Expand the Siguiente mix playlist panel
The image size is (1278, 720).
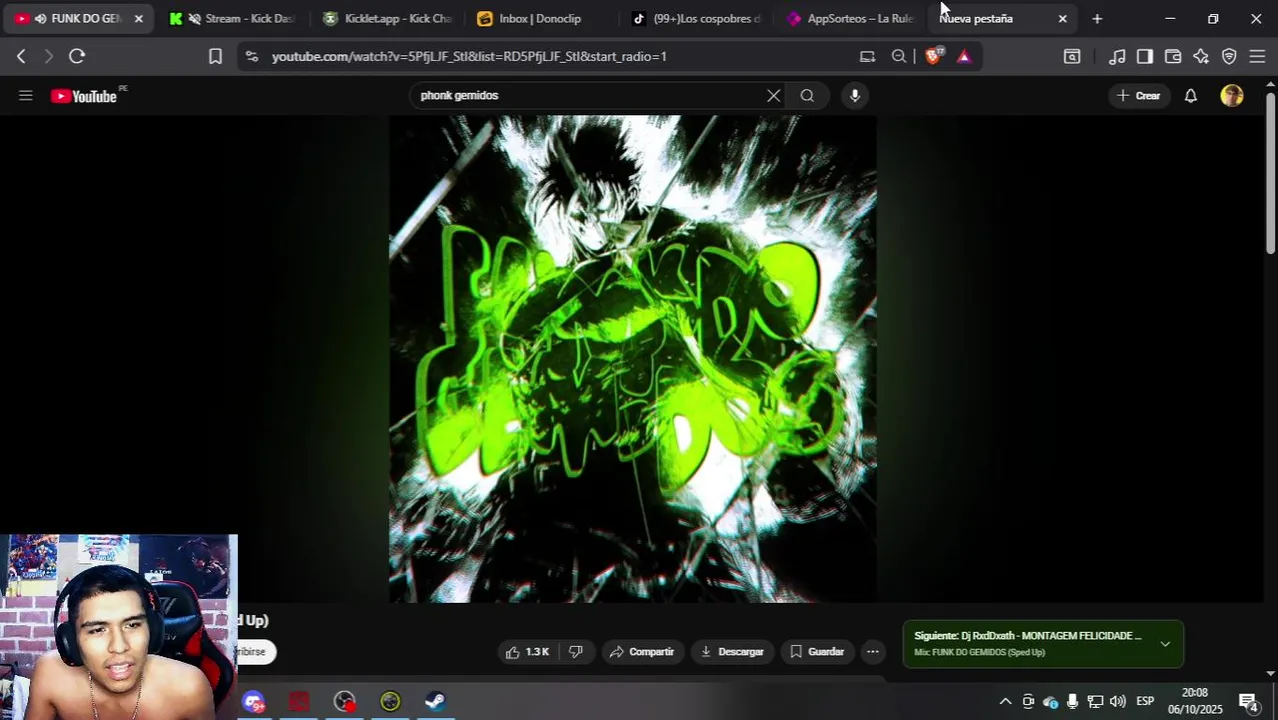point(1165,644)
